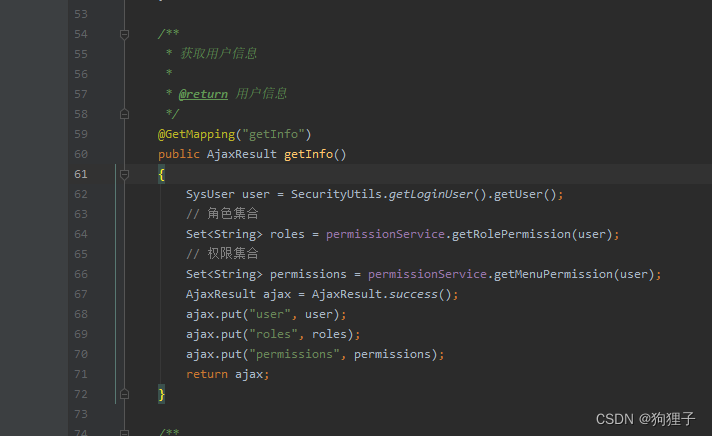Click the getRolePermission method call
The image size is (712, 436).
click(511, 234)
